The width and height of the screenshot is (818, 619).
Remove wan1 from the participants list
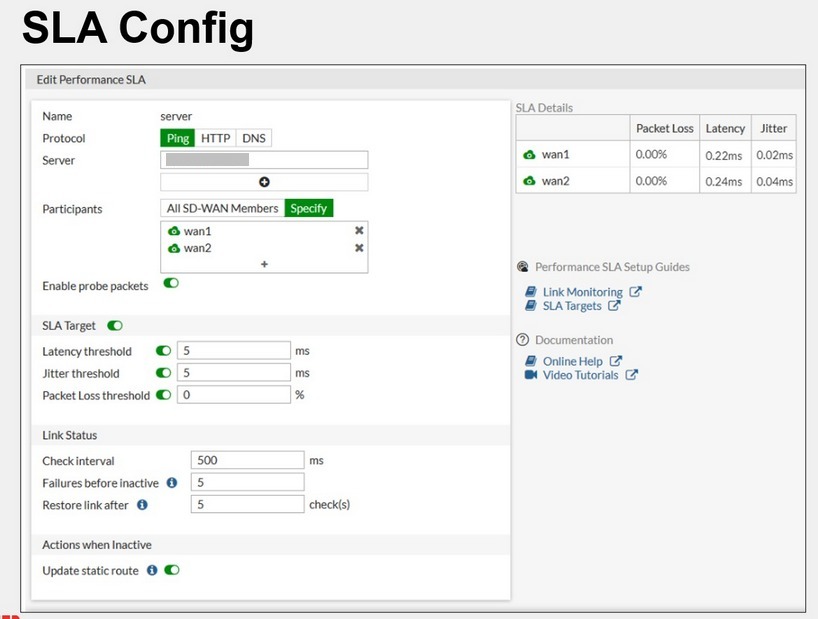click(359, 231)
